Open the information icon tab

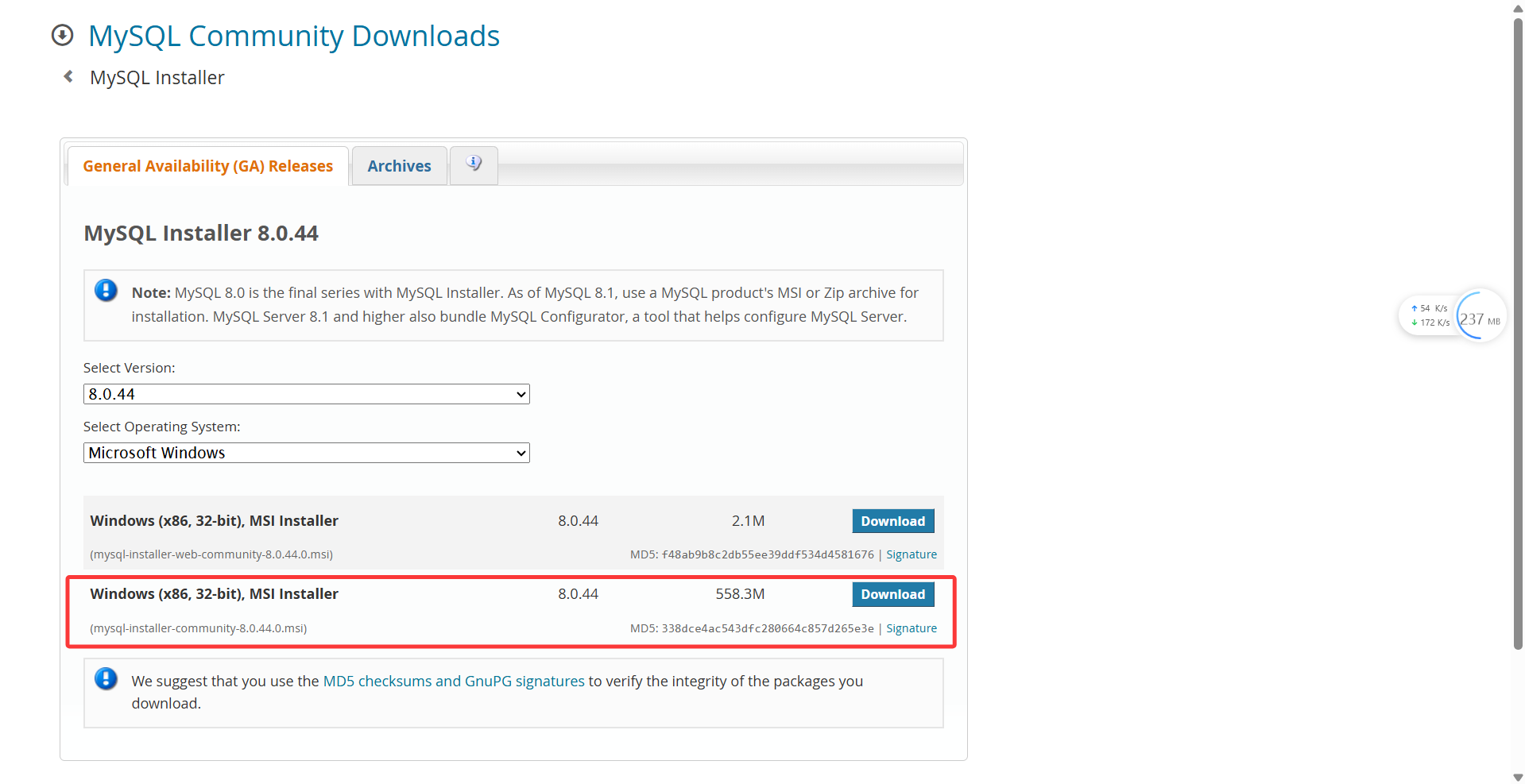pos(474,164)
